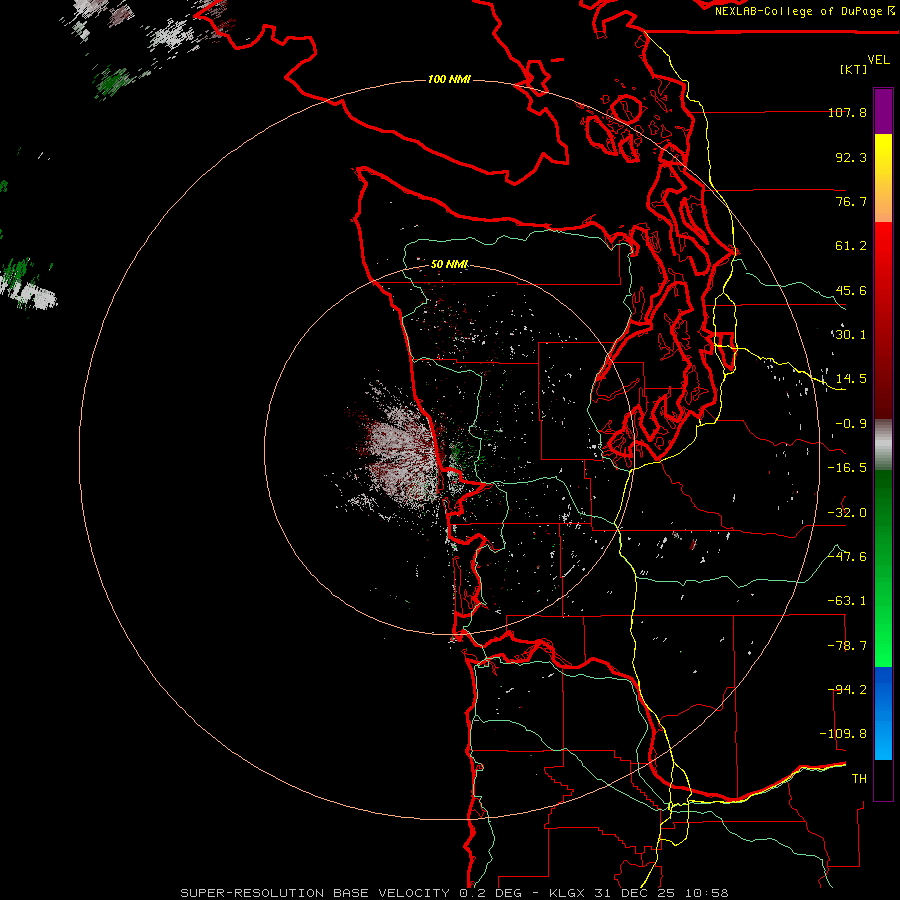Screen dimensions: 900x900
Task: Pick the -32.0 velocity scale value
Action: click(x=847, y=513)
